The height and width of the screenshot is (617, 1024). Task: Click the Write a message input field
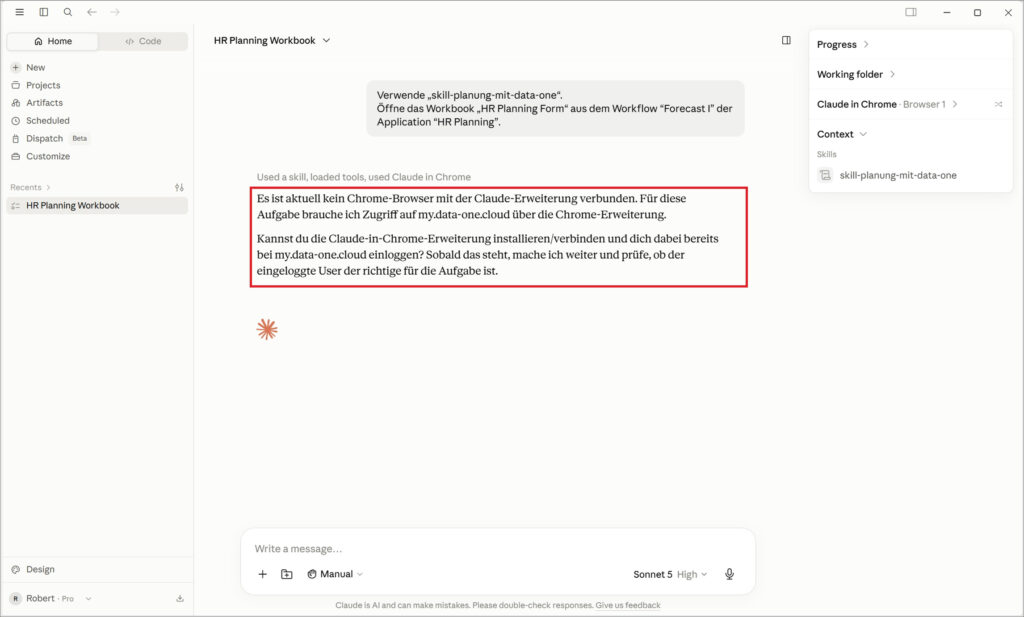[498, 548]
